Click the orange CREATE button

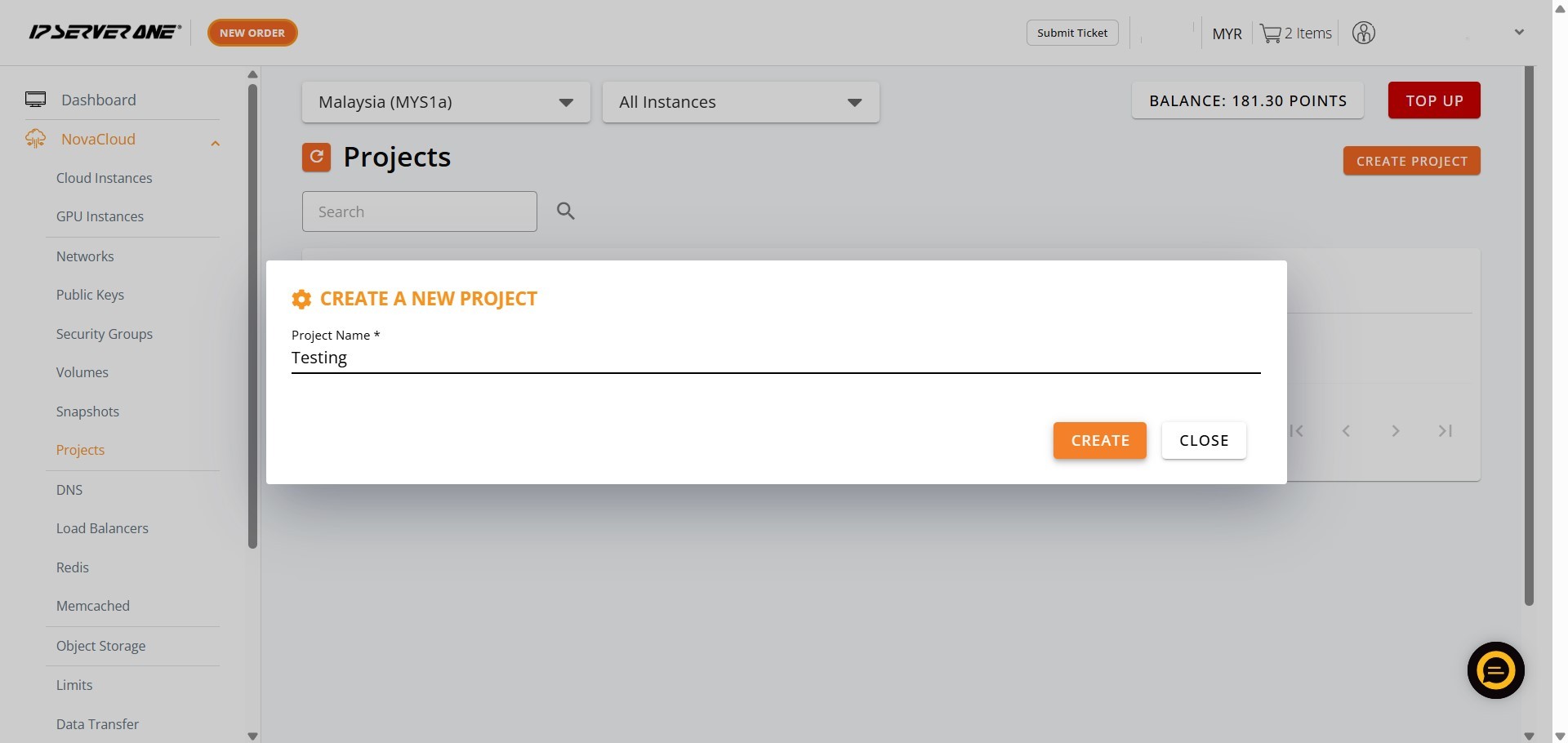pos(1099,441)
